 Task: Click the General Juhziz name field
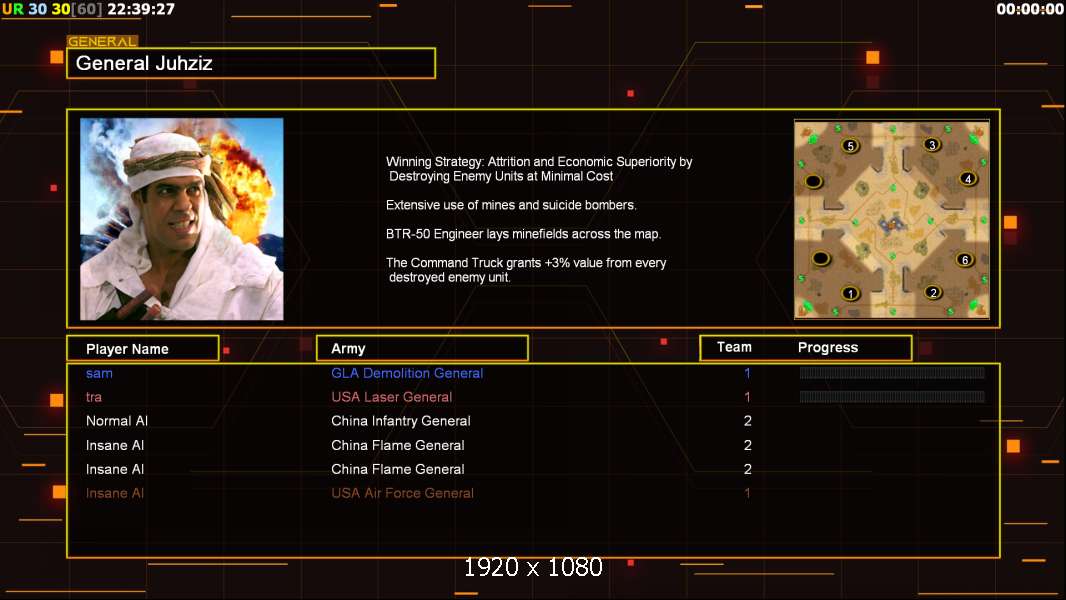(x=251, y=63)
